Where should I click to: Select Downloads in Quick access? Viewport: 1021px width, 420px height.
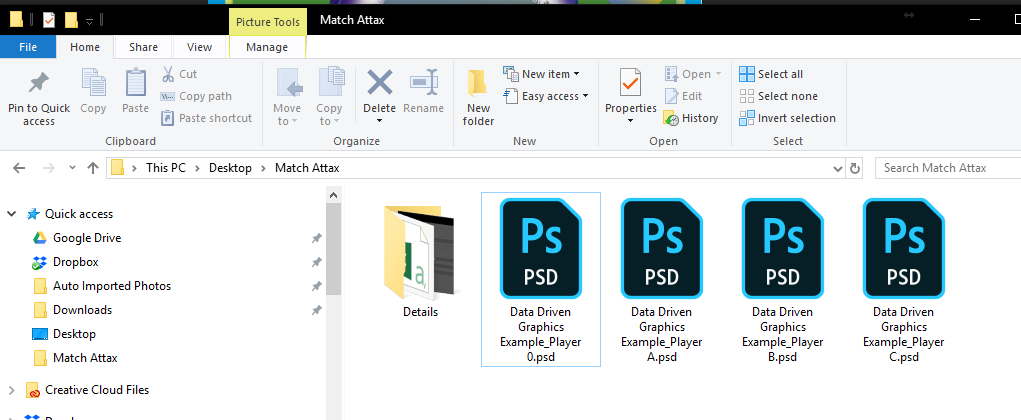click(82, 310)
